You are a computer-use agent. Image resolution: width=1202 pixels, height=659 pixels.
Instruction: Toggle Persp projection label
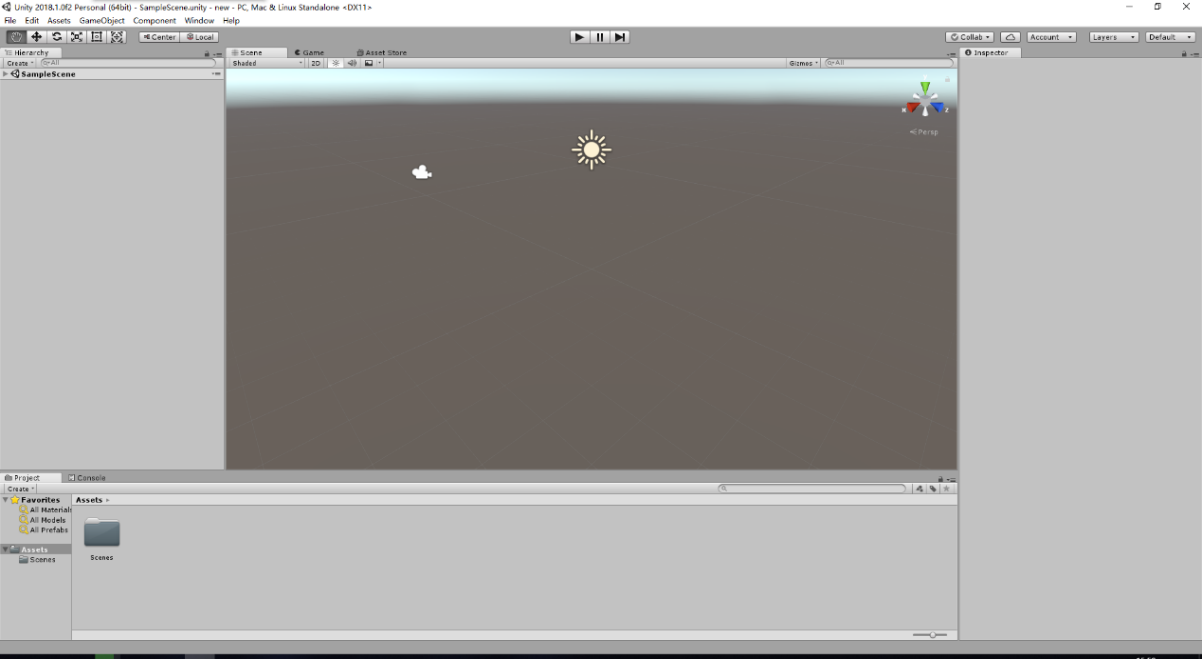924,132
